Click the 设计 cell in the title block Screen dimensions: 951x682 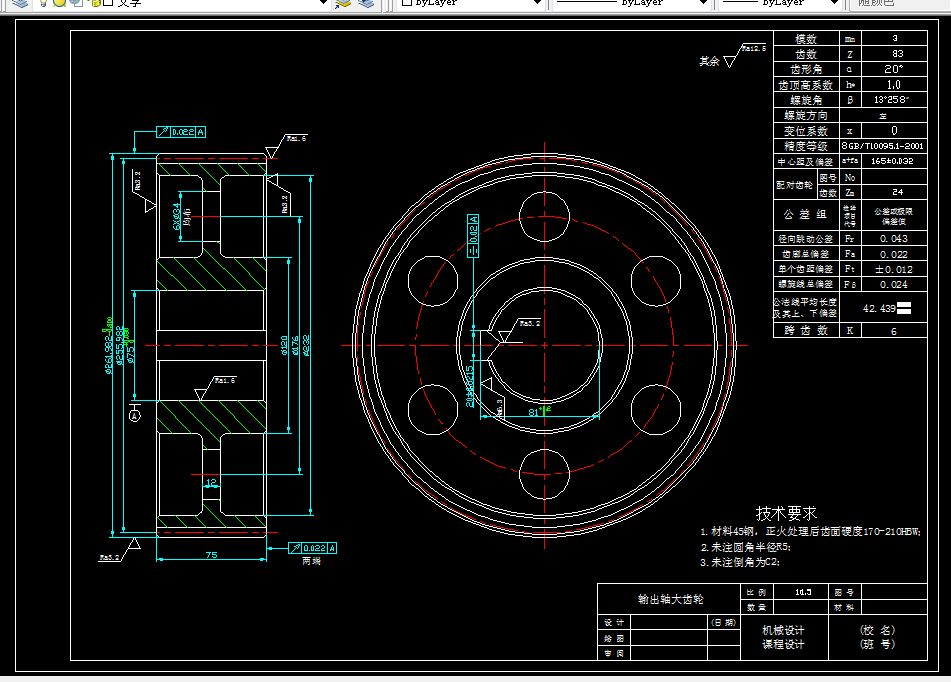pos(614,623)
